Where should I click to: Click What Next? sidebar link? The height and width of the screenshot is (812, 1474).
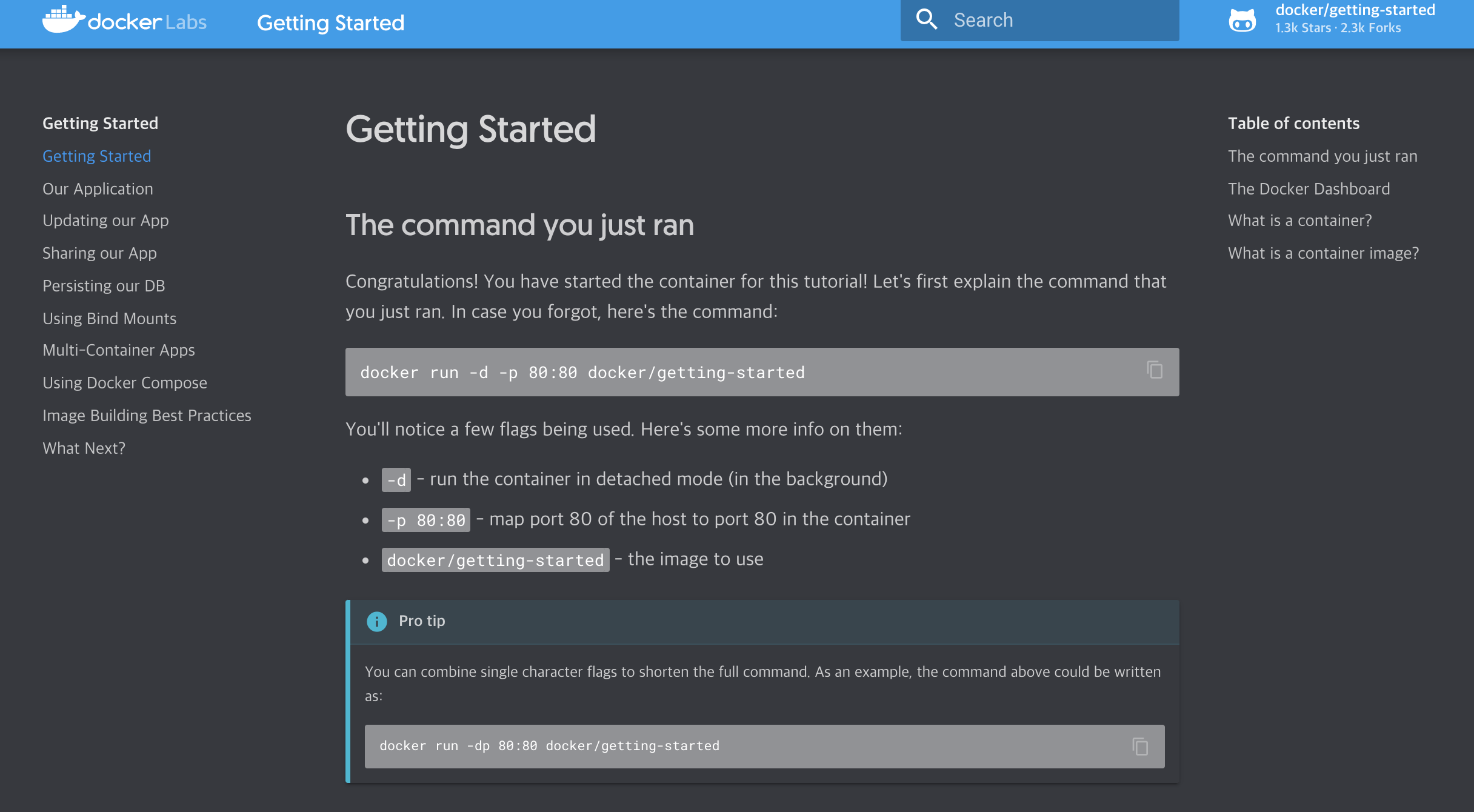click(84, 448)
